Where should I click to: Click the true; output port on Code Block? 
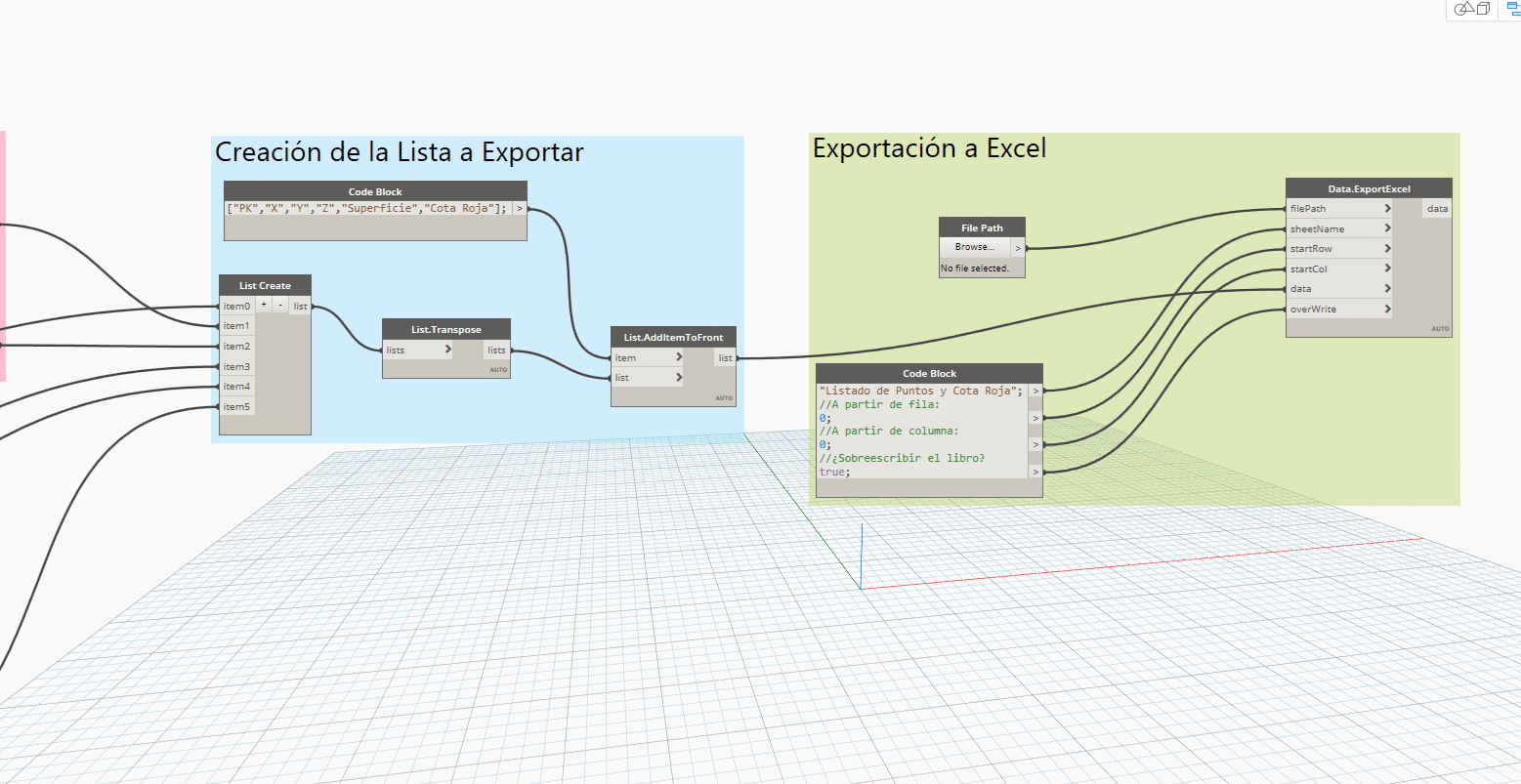pos(1035,472)
